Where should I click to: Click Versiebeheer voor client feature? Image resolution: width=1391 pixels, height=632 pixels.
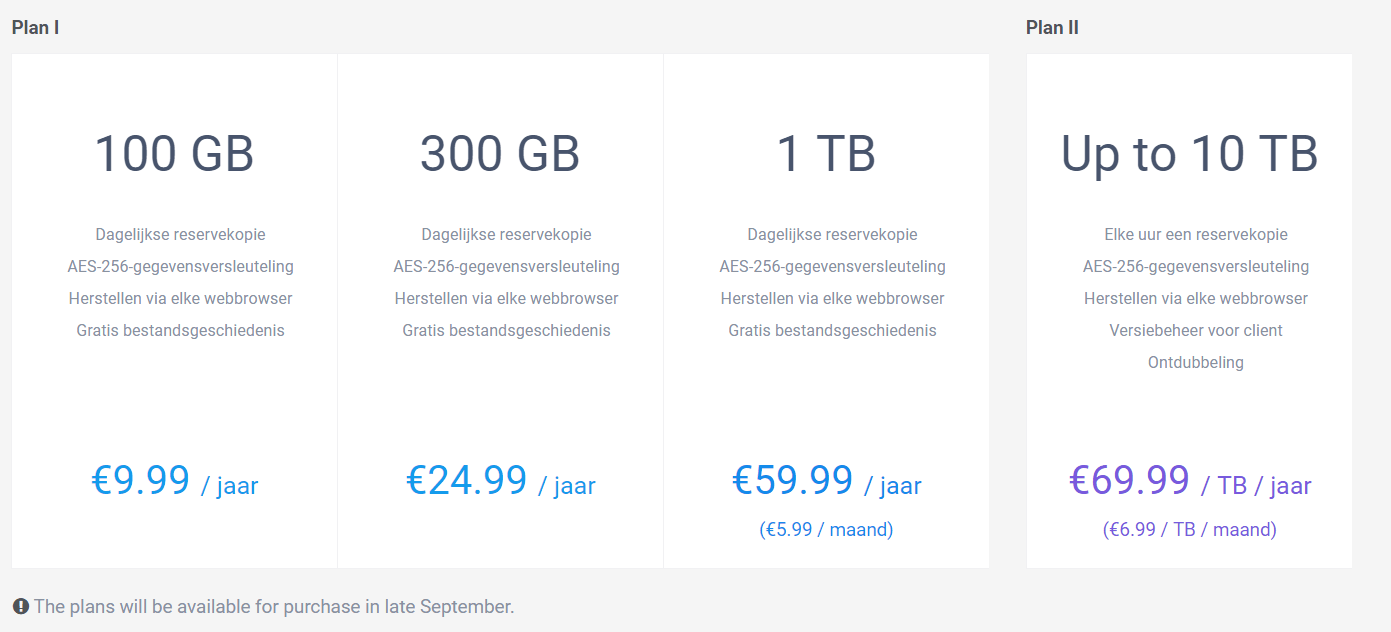click(x=1195, y=330)
